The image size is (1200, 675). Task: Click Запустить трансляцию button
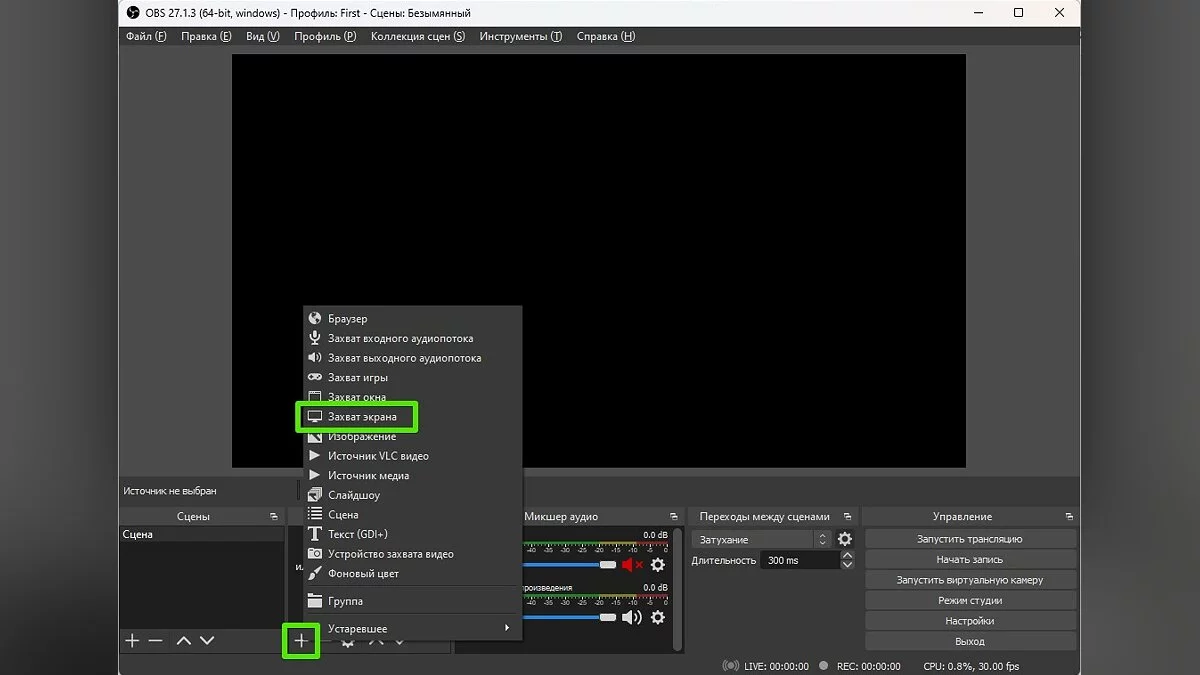970,539
